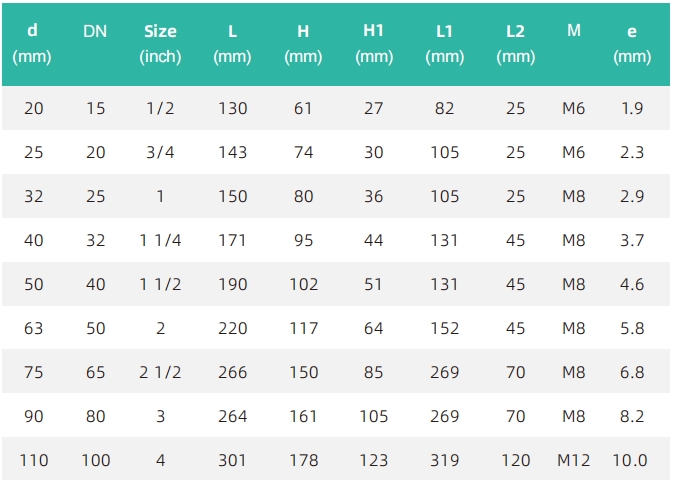Viewport: 673px width, 480px height.
Task: Click the 10.0 thickness value
Action: [630, 460]
